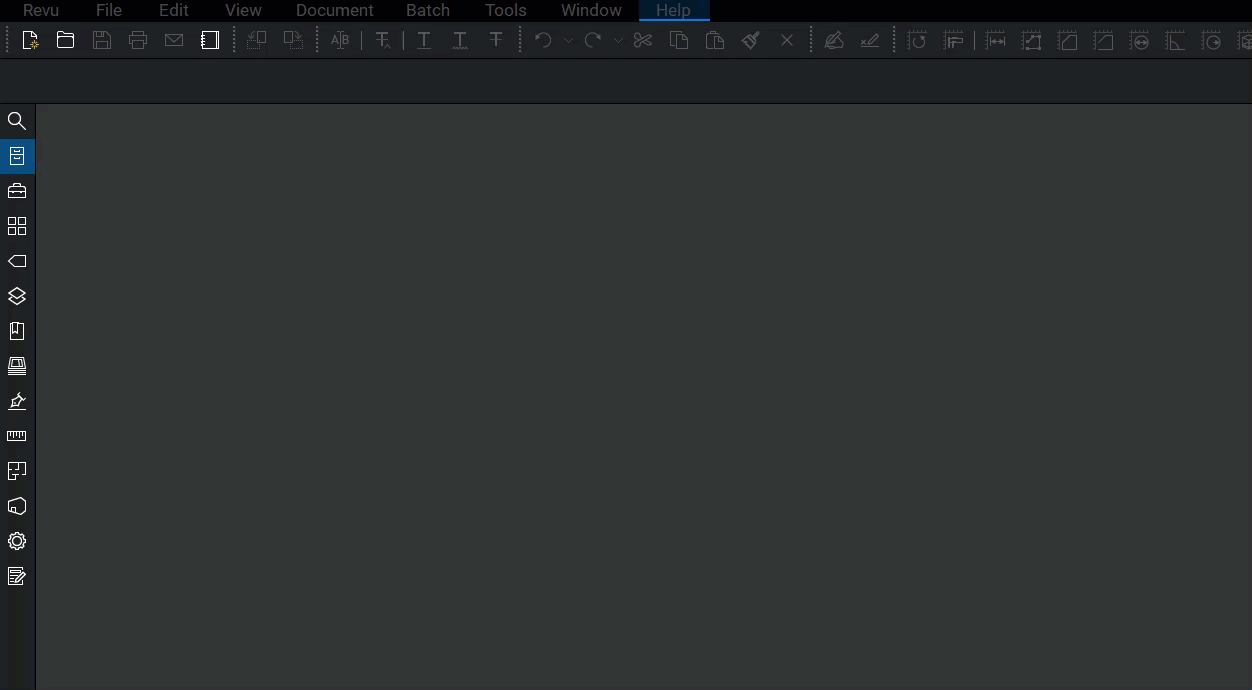This screenshot has width=1252, height=690.
Task: Select the format painter brush
Action: coord(751,41)
